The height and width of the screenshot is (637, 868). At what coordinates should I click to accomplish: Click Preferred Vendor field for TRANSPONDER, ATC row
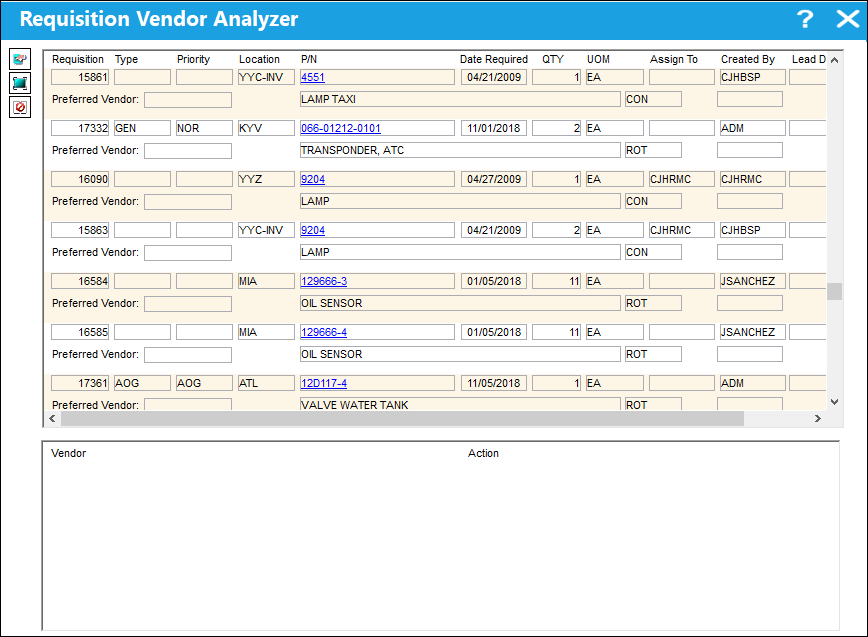point(188,151)
